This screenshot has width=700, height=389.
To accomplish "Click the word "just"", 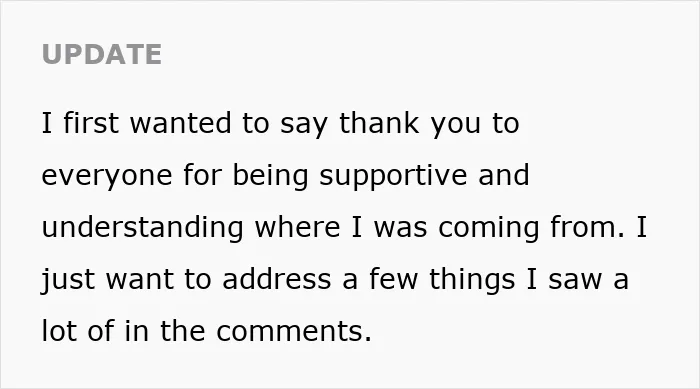I will tap(68, 279).
